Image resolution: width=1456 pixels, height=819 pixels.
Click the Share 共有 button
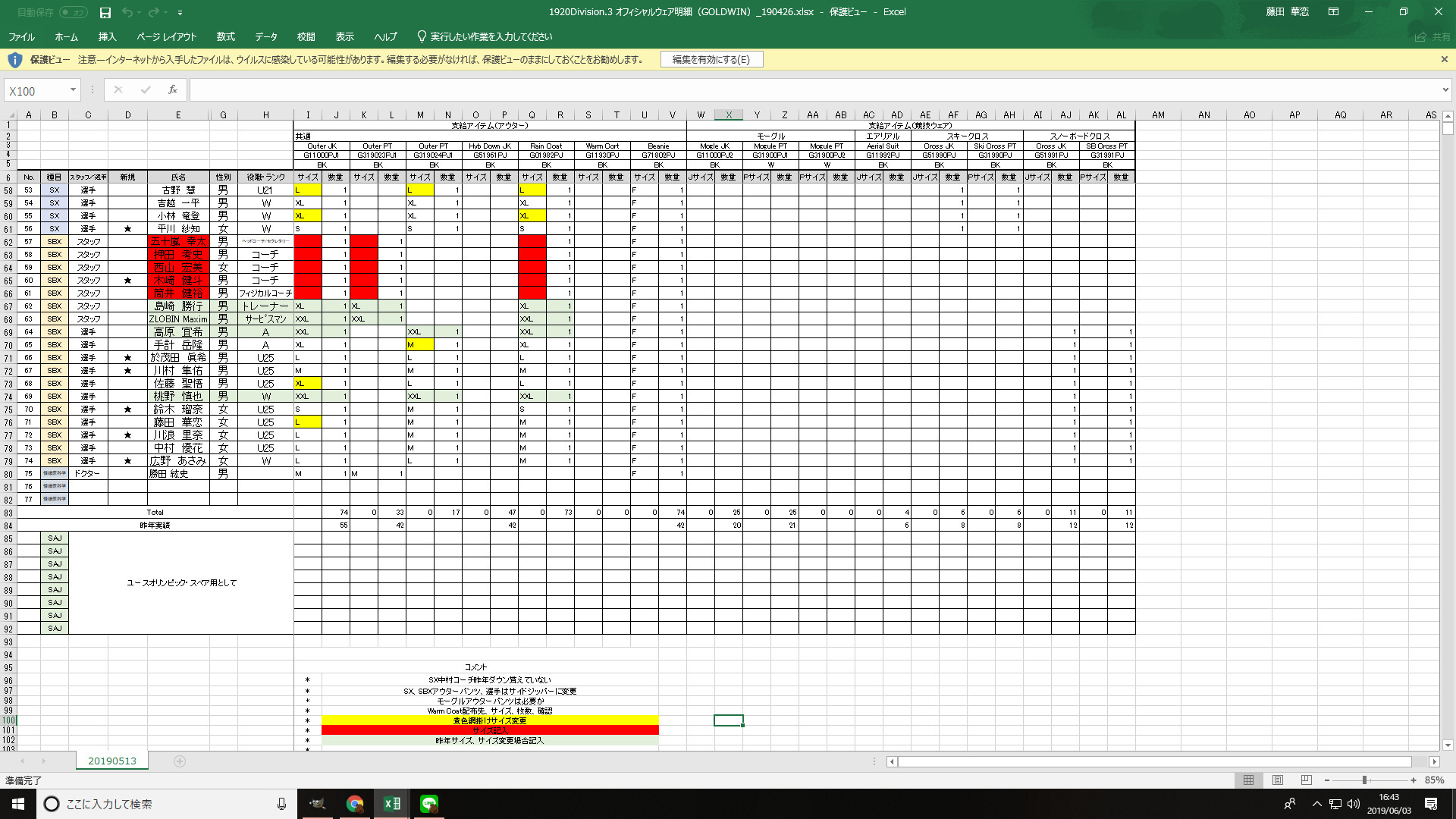click(x=1432, y=36)
